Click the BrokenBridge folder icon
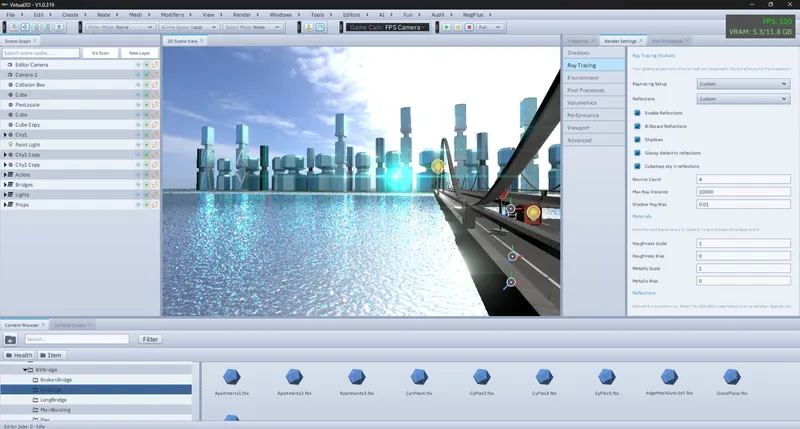Screen dimensions: 800x429 coord(35,380)
